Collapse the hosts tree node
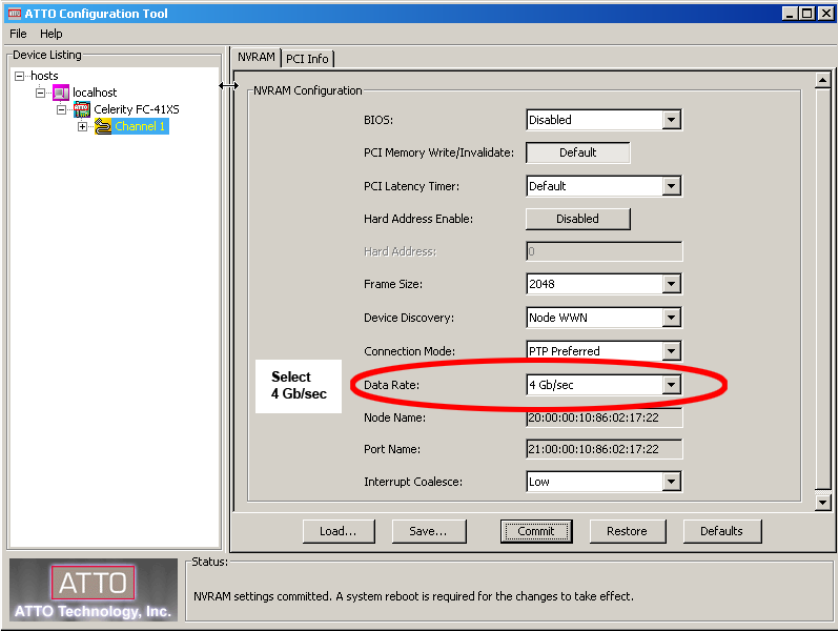Screen dimensions: 838x631 pyautogui.click(x=20, y=76)
